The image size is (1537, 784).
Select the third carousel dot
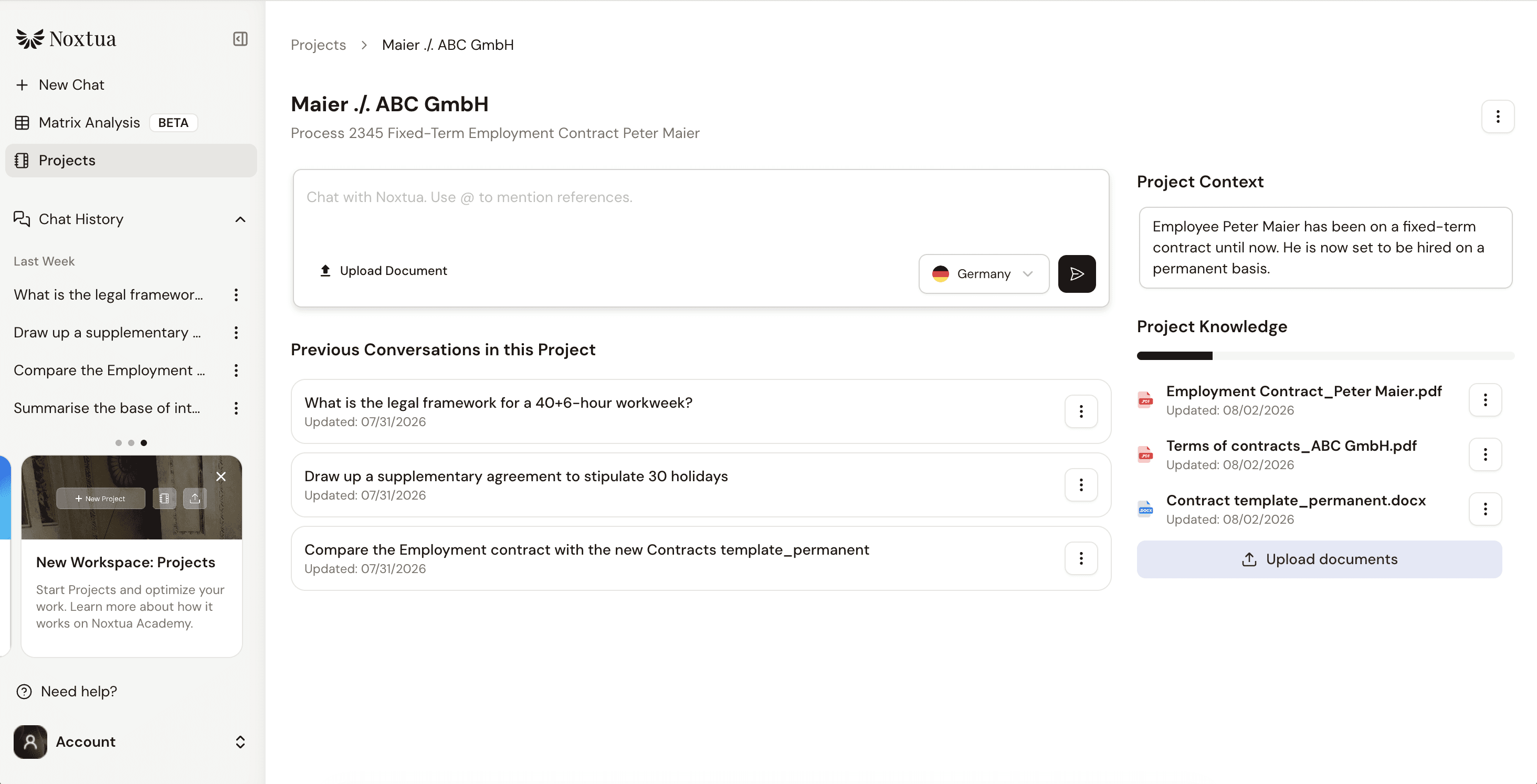144,443
